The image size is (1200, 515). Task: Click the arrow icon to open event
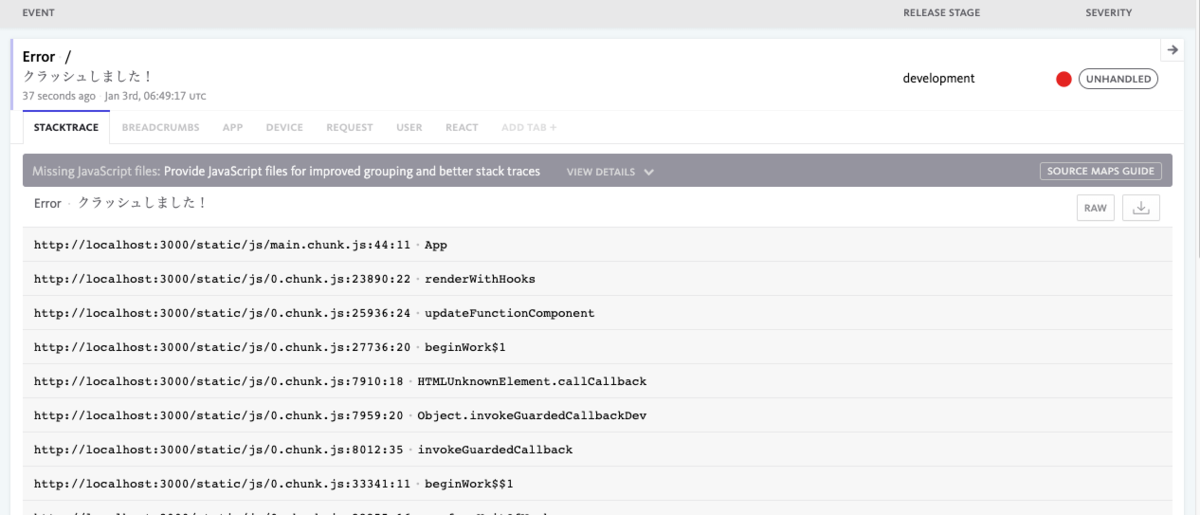(1172, 50)
